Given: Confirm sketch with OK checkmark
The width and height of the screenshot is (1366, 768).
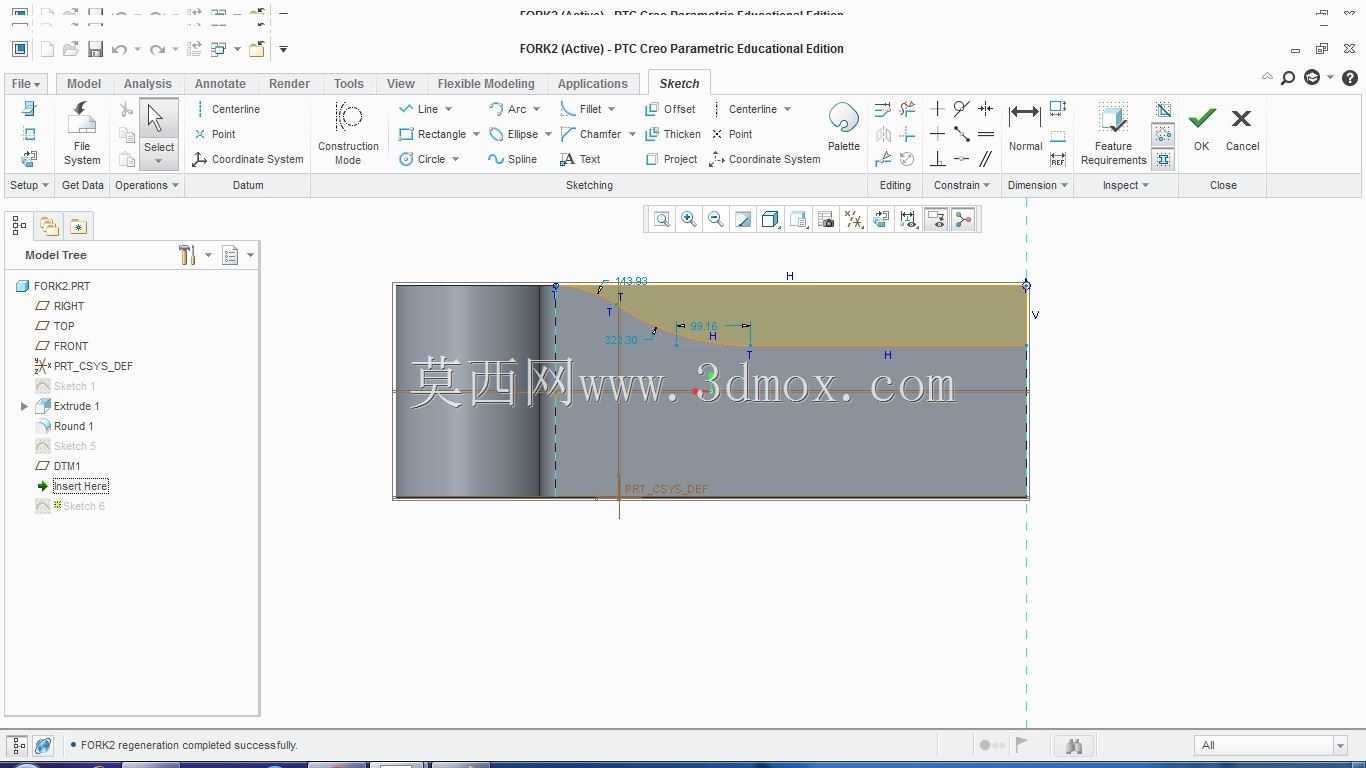Looking at the screenshot, I should tap(1201, 129).
